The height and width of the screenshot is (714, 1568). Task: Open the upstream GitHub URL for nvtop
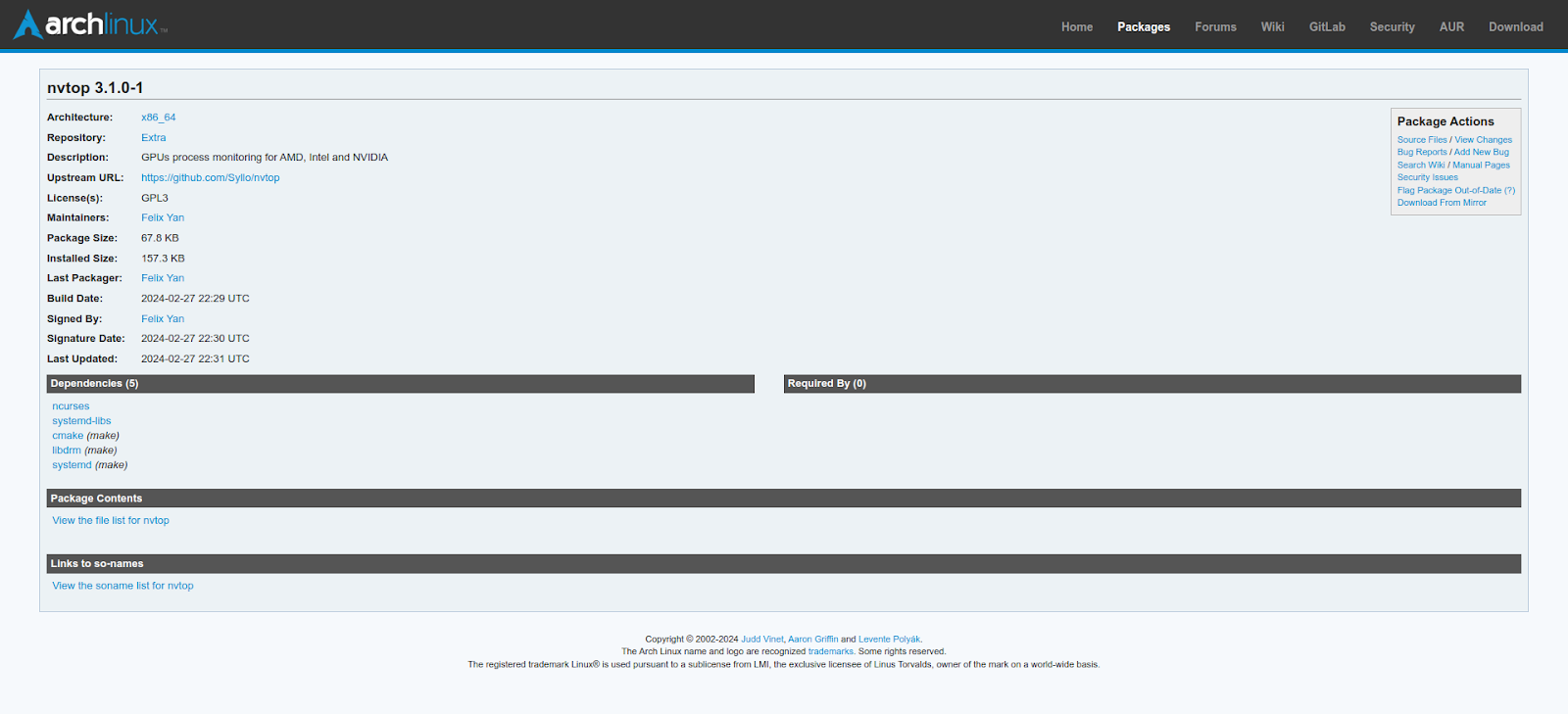[x=211, y=178]
